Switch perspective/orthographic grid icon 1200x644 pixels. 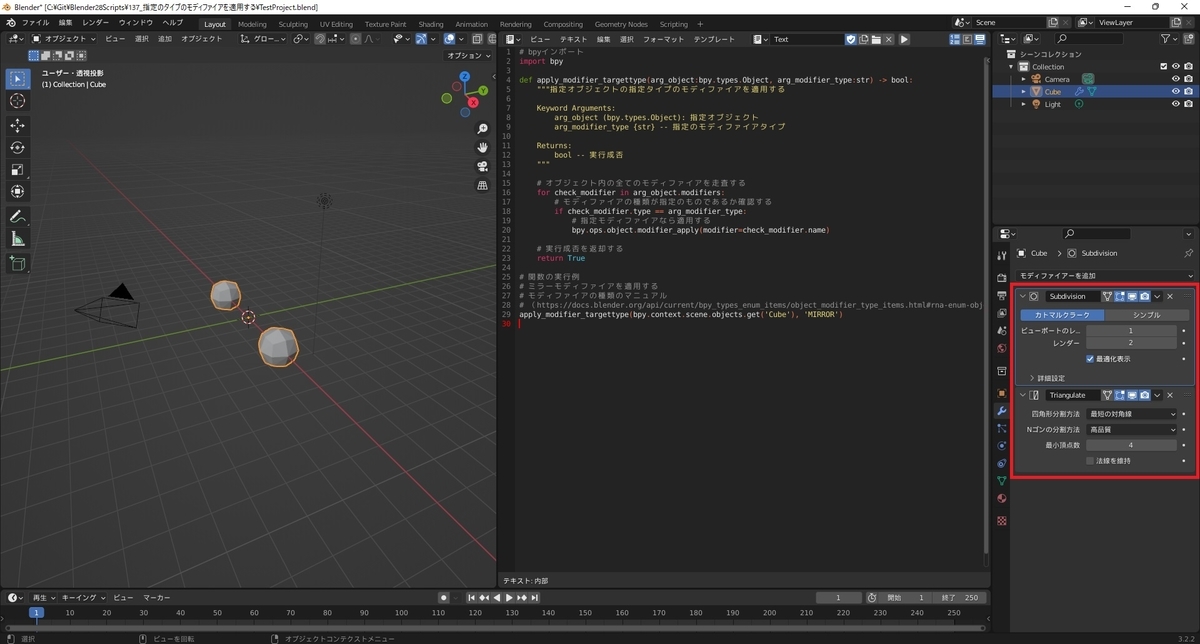click(x=483, y=185)
